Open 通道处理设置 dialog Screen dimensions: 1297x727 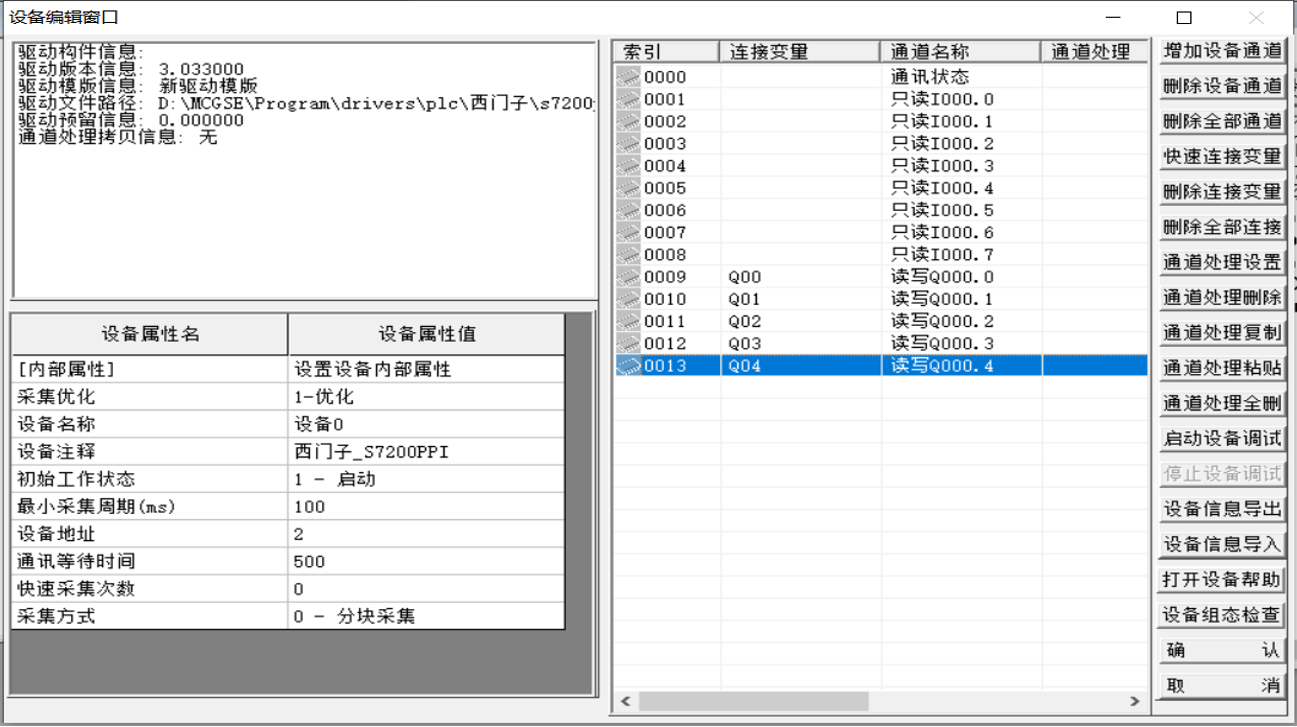click(1222, 262)
